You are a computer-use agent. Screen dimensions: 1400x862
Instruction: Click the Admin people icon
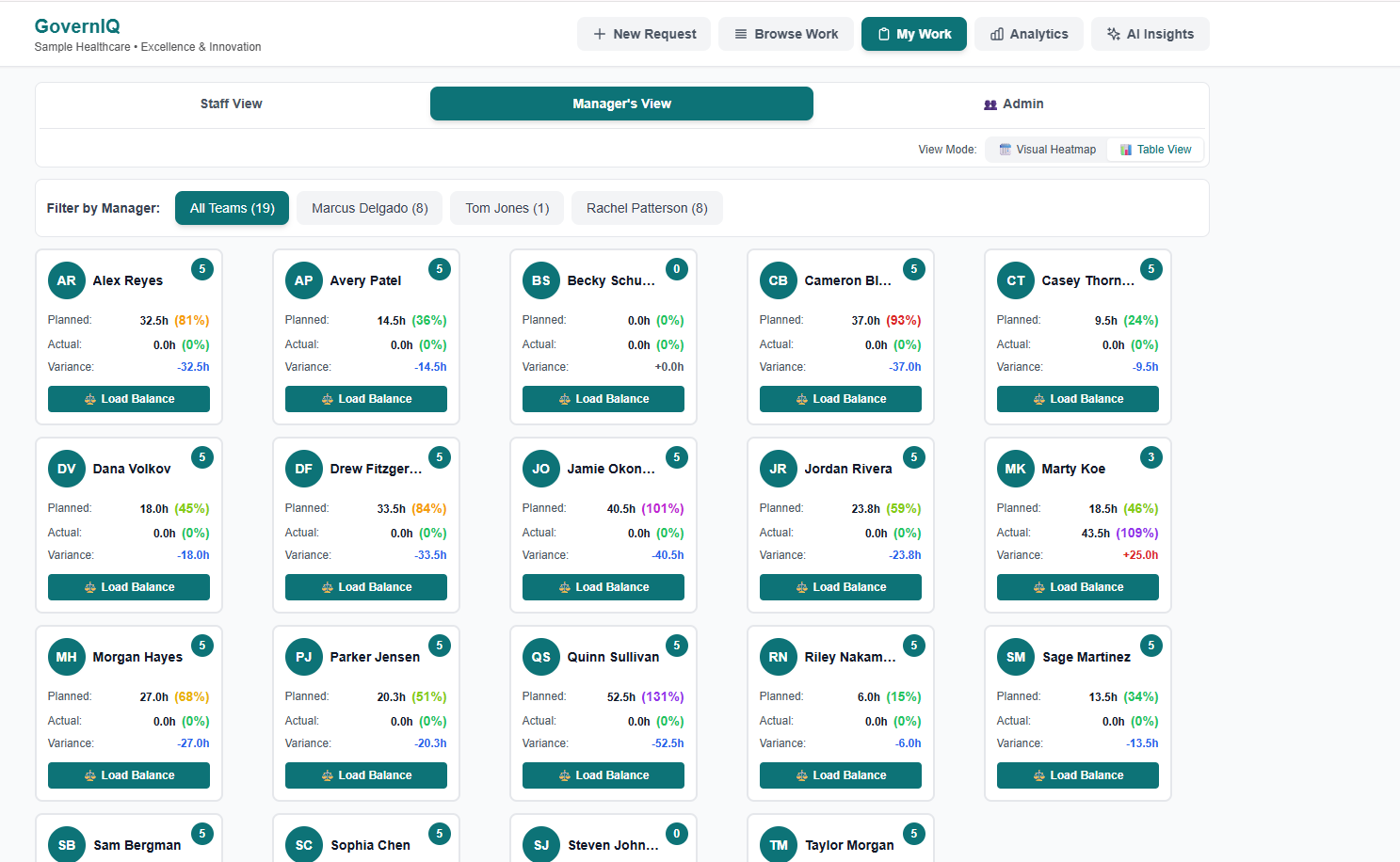[990, 104]
